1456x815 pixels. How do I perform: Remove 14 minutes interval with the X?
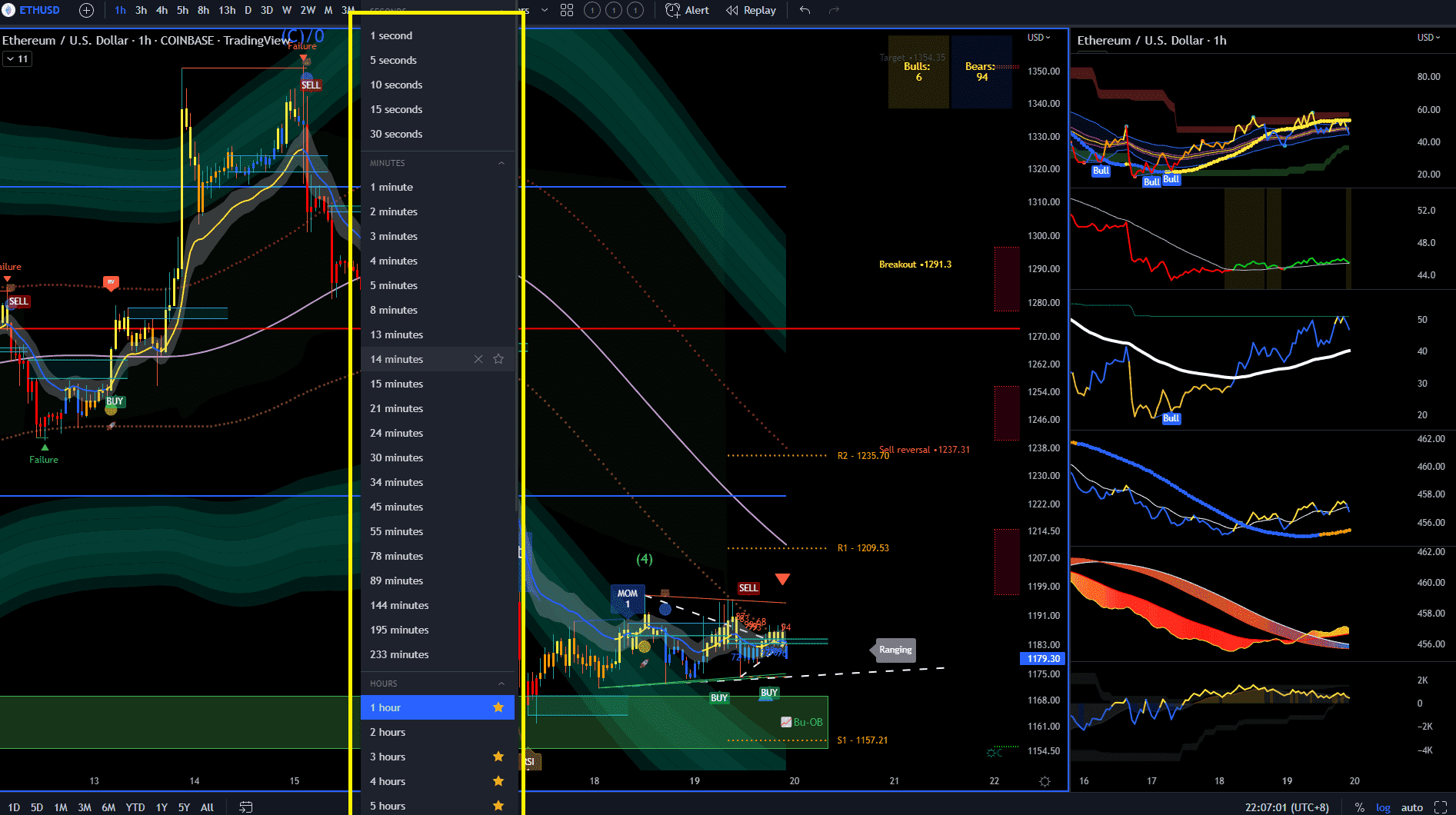point(478,358)
